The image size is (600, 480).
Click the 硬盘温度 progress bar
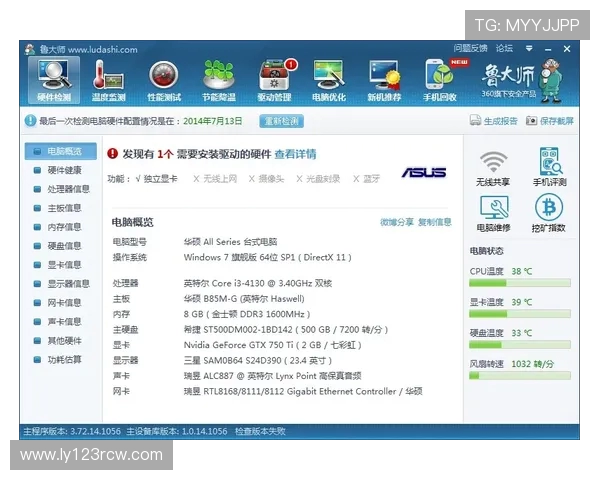[x=520, y=345]
